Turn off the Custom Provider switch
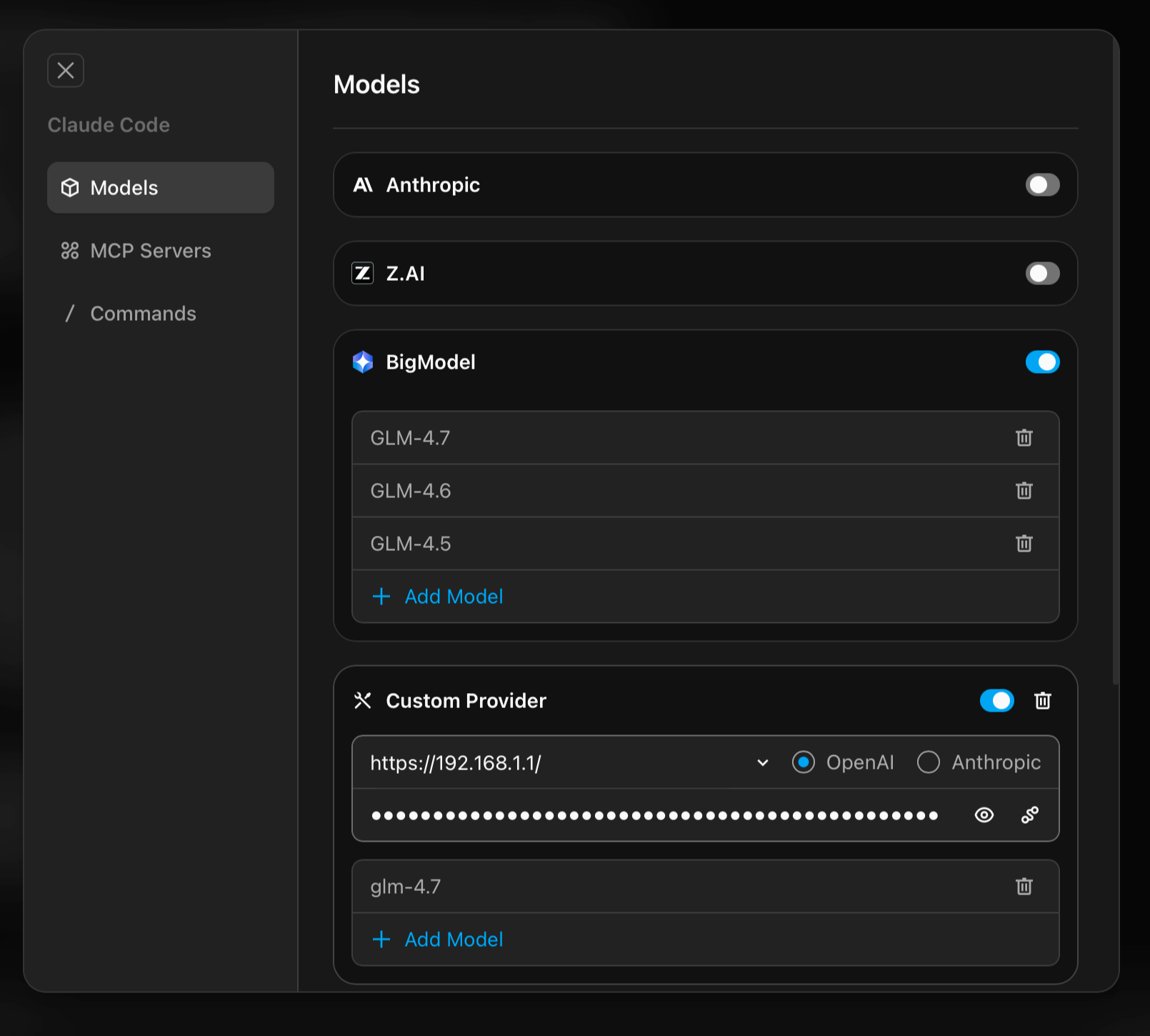Image resolution: width=1150 pixels, height=1036 pixels. pyautogui.click(x=996, y=701)
